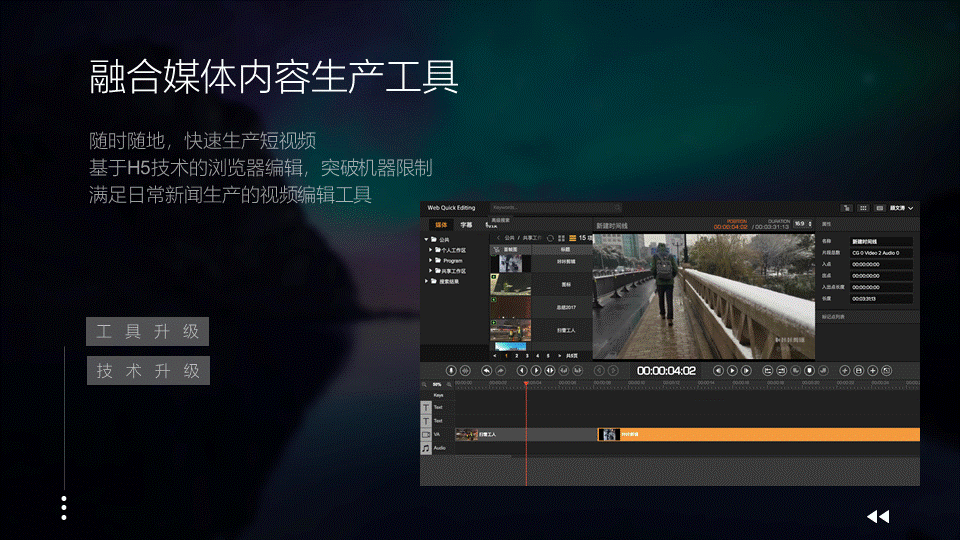Screen dimensions: 960x540
Task: Click the audio waveform icon in the toolbar
Action: tap(465, 370)
